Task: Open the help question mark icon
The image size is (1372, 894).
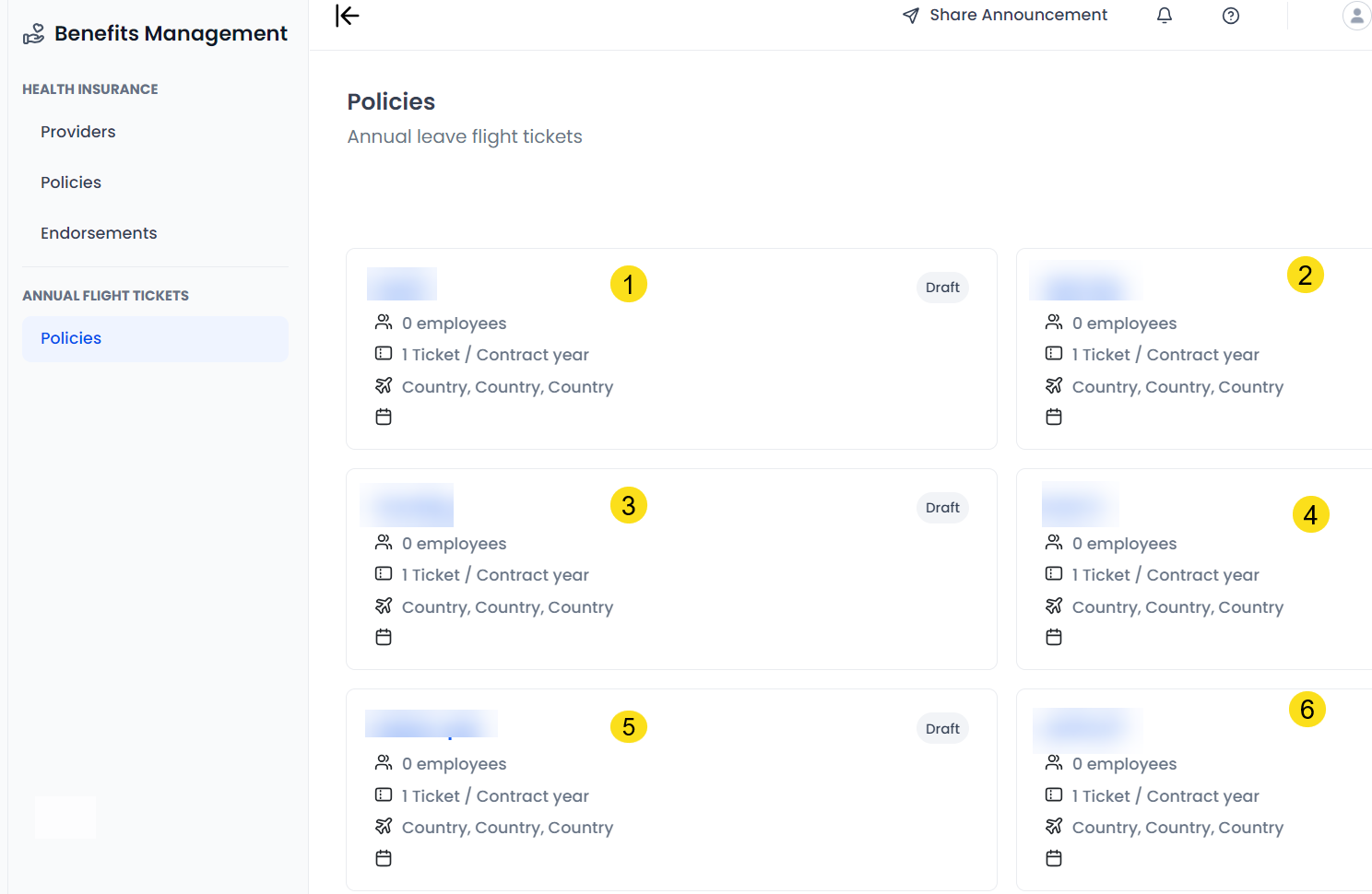Action: (1231, 16)
